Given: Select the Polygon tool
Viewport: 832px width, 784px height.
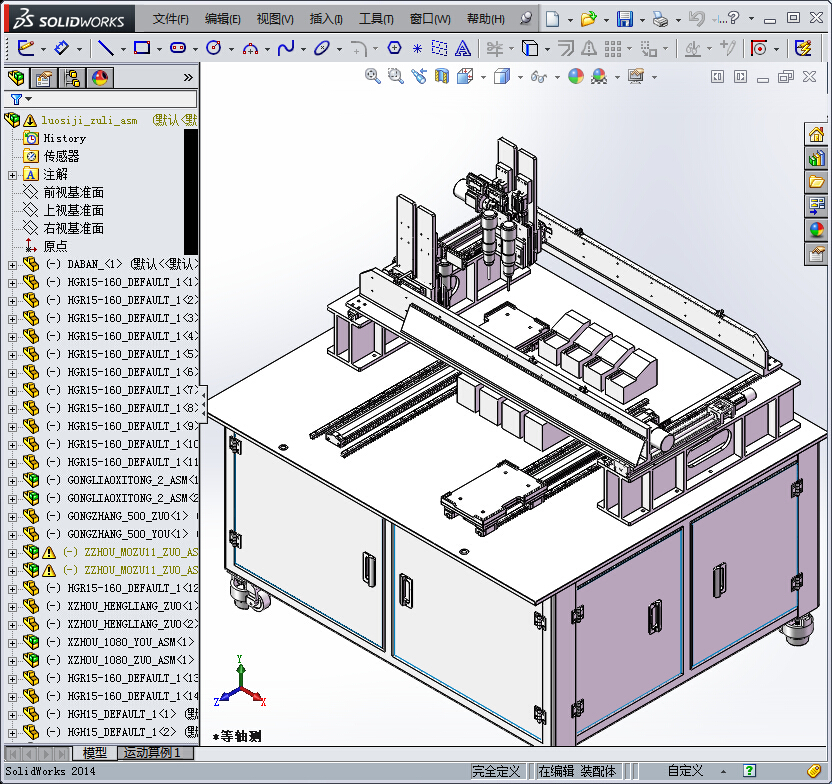Looking at the screenshot, I should [x=394, y=48].
